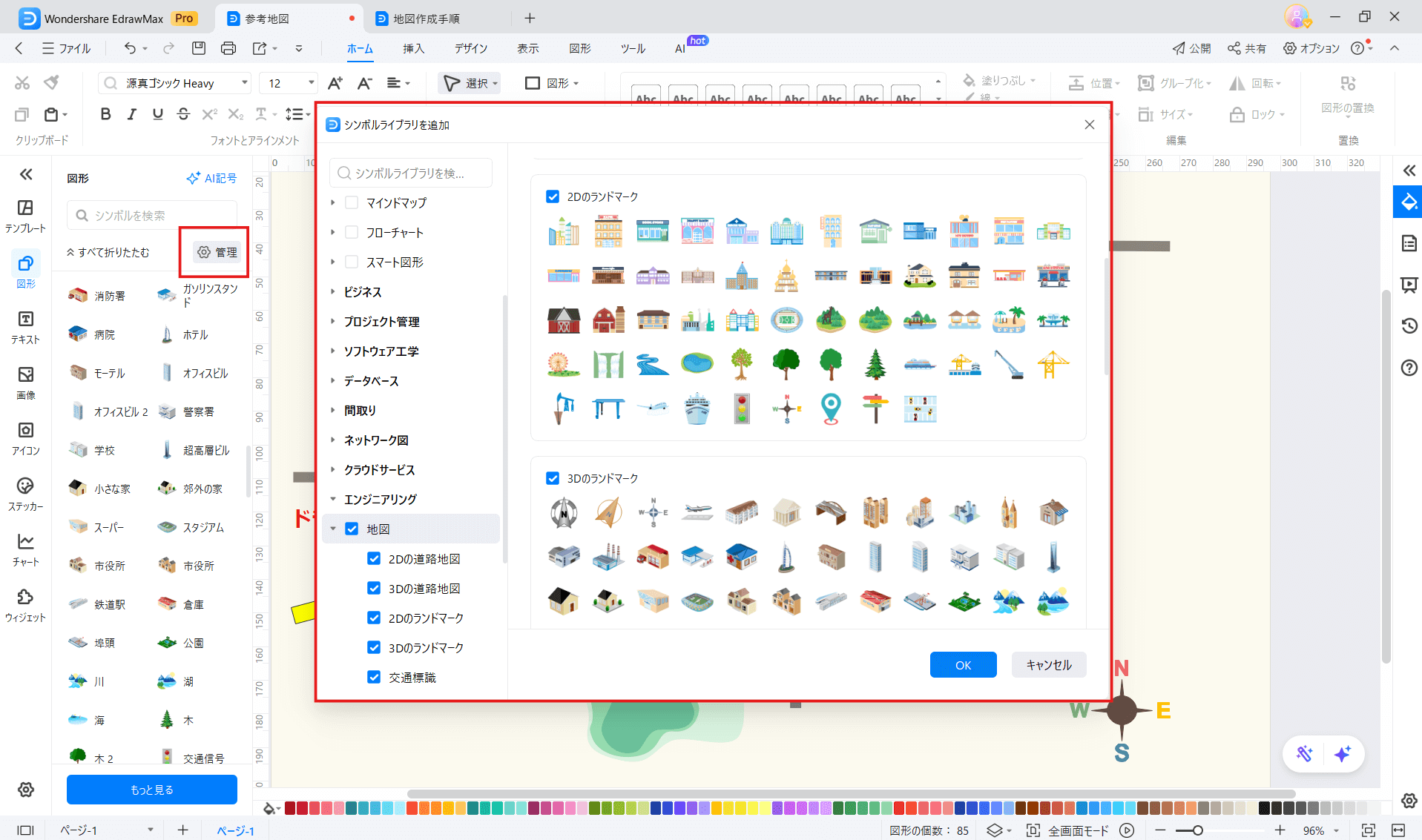Click the Save icon in the toolbar
This screenshot has width=1422, height=840.
(x=198, y=49)
